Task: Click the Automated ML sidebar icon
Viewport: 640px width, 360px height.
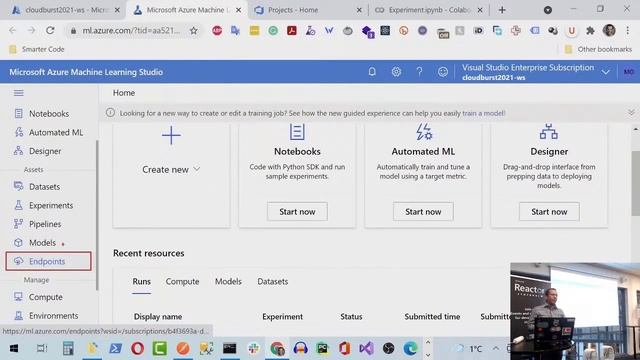Action: pyautogui.click(x=18, y=132)
